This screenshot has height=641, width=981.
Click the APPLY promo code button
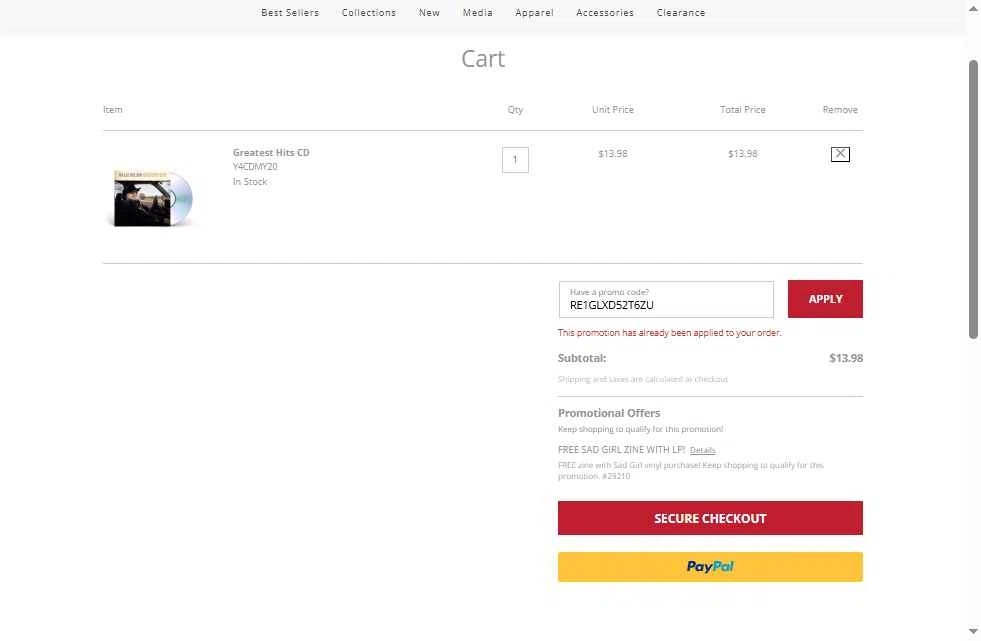[825, 299]
